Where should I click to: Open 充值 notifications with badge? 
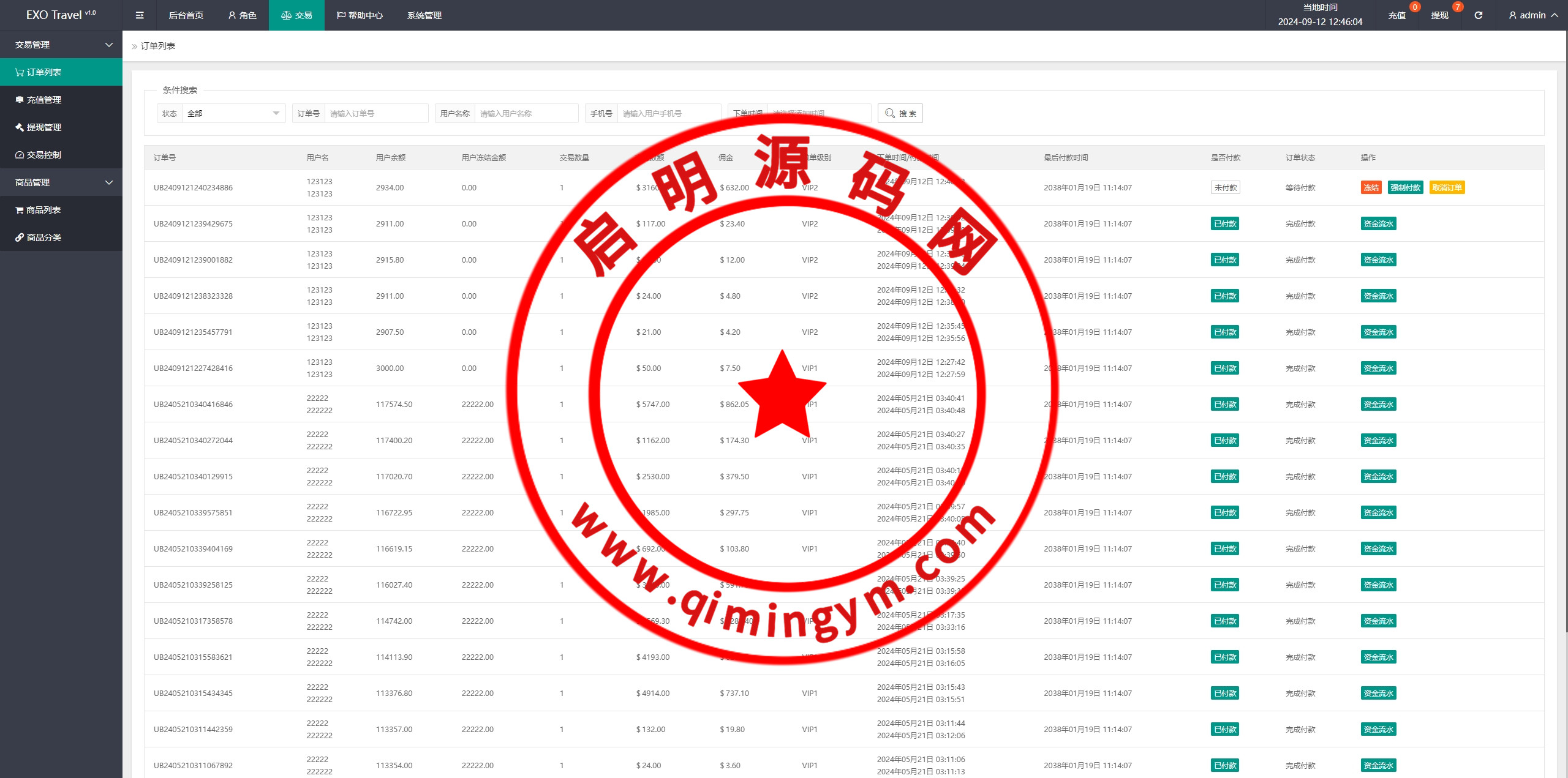point(1396,15)
